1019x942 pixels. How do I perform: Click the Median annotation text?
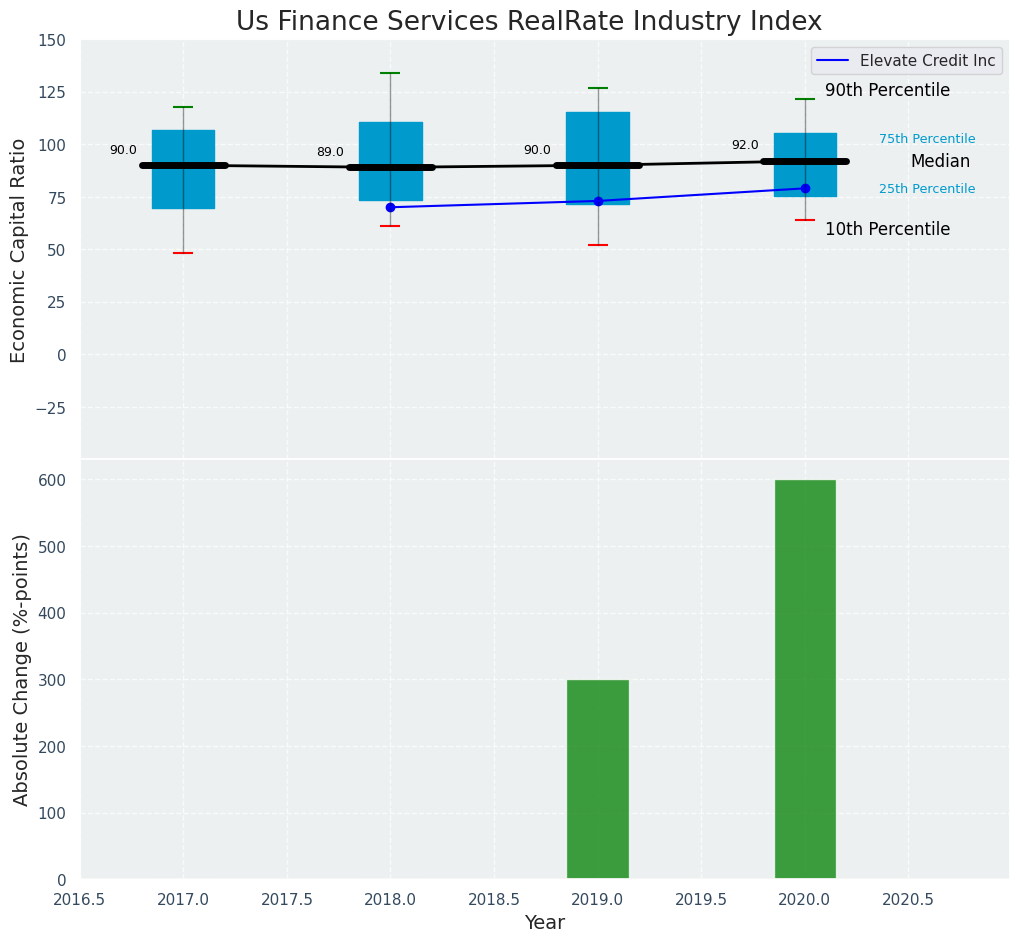click(940, 161)
